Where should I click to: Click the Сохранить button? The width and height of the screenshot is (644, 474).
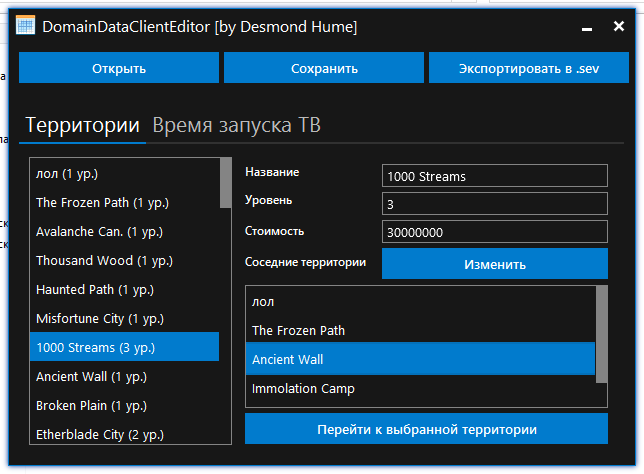pos(324,68)
